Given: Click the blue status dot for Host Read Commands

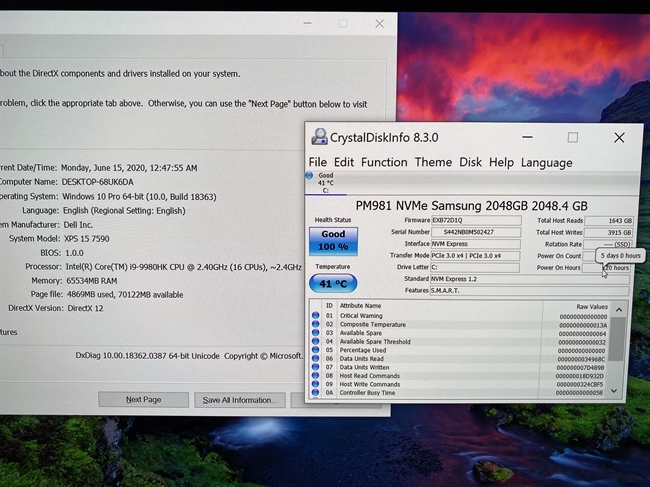Looking at the screenshot, I should pos(316,376).
